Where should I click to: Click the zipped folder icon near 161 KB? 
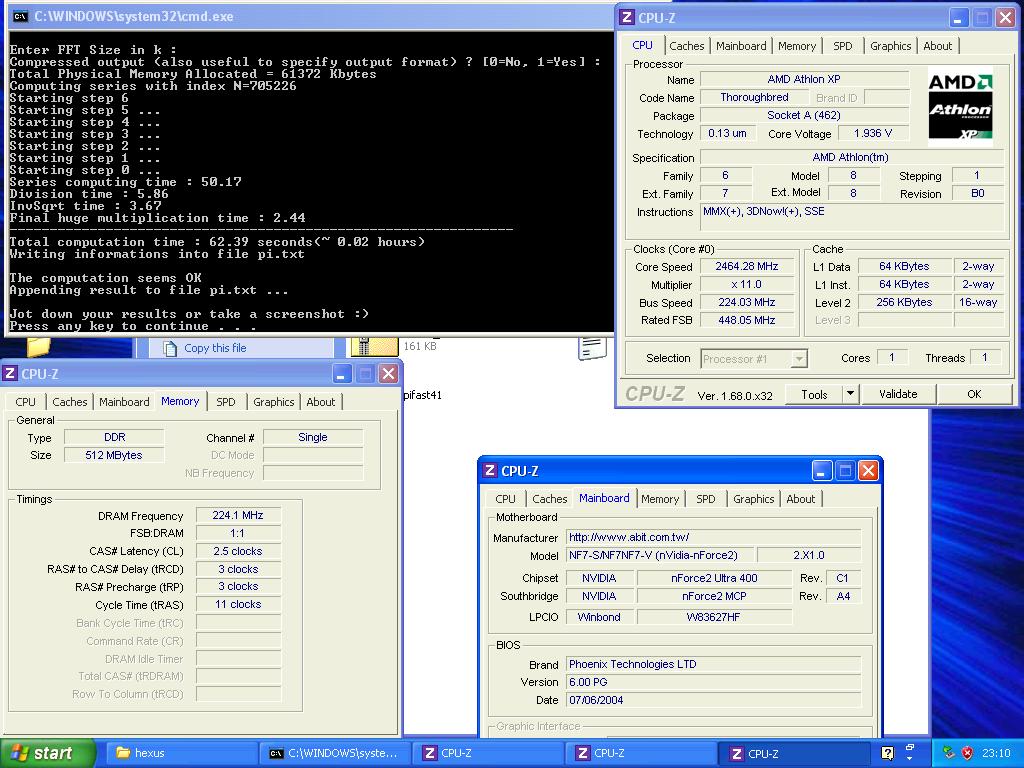coord(374,347)
